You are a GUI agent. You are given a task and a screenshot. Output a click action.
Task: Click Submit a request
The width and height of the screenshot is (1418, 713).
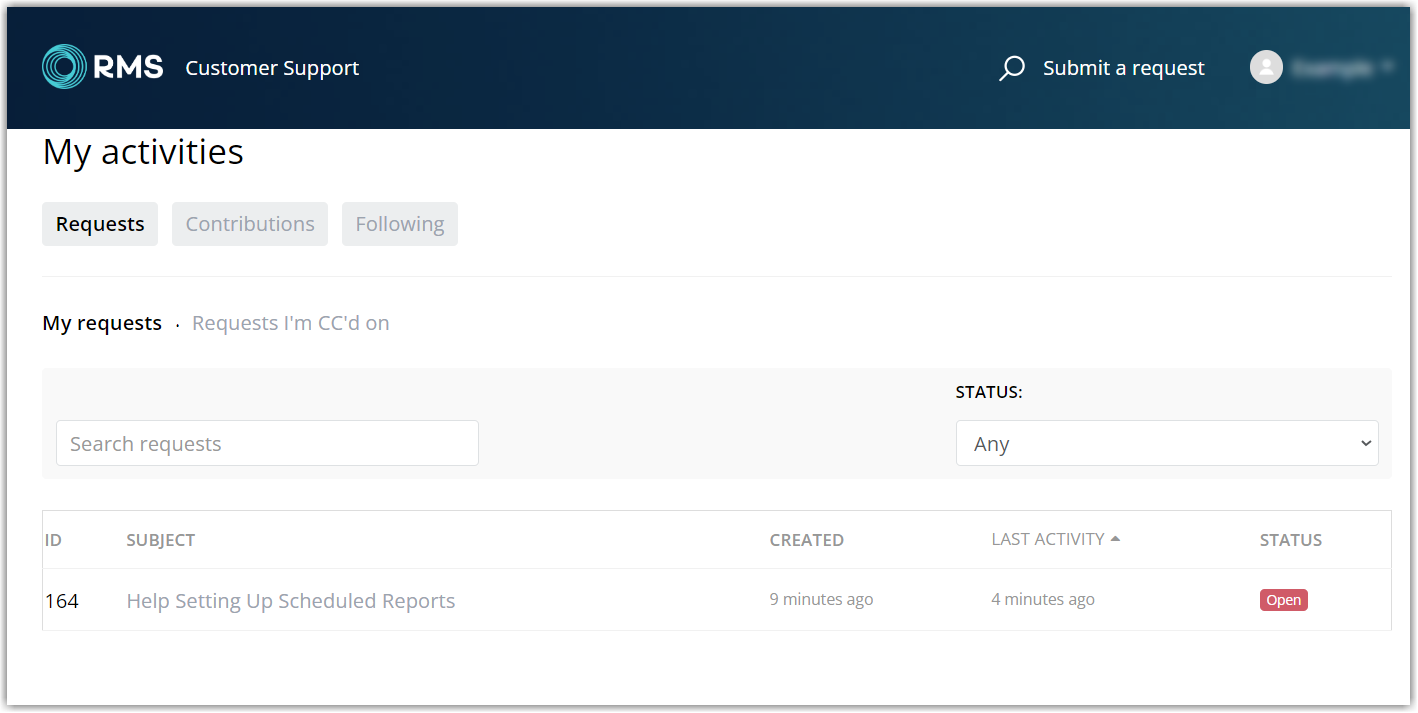(1123, 67)
